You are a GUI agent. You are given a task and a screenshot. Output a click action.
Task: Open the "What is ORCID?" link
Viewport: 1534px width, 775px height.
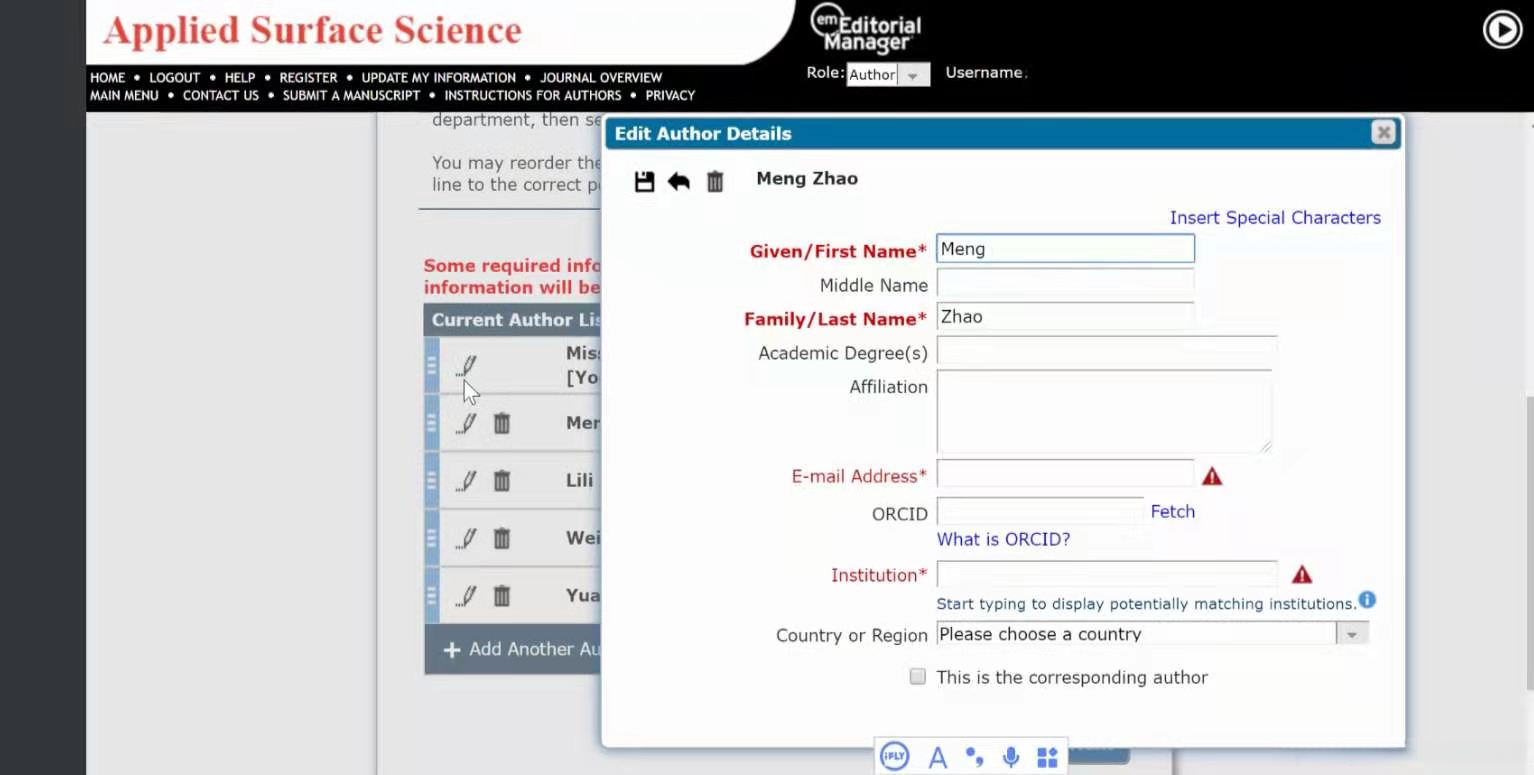point(1003,539)
